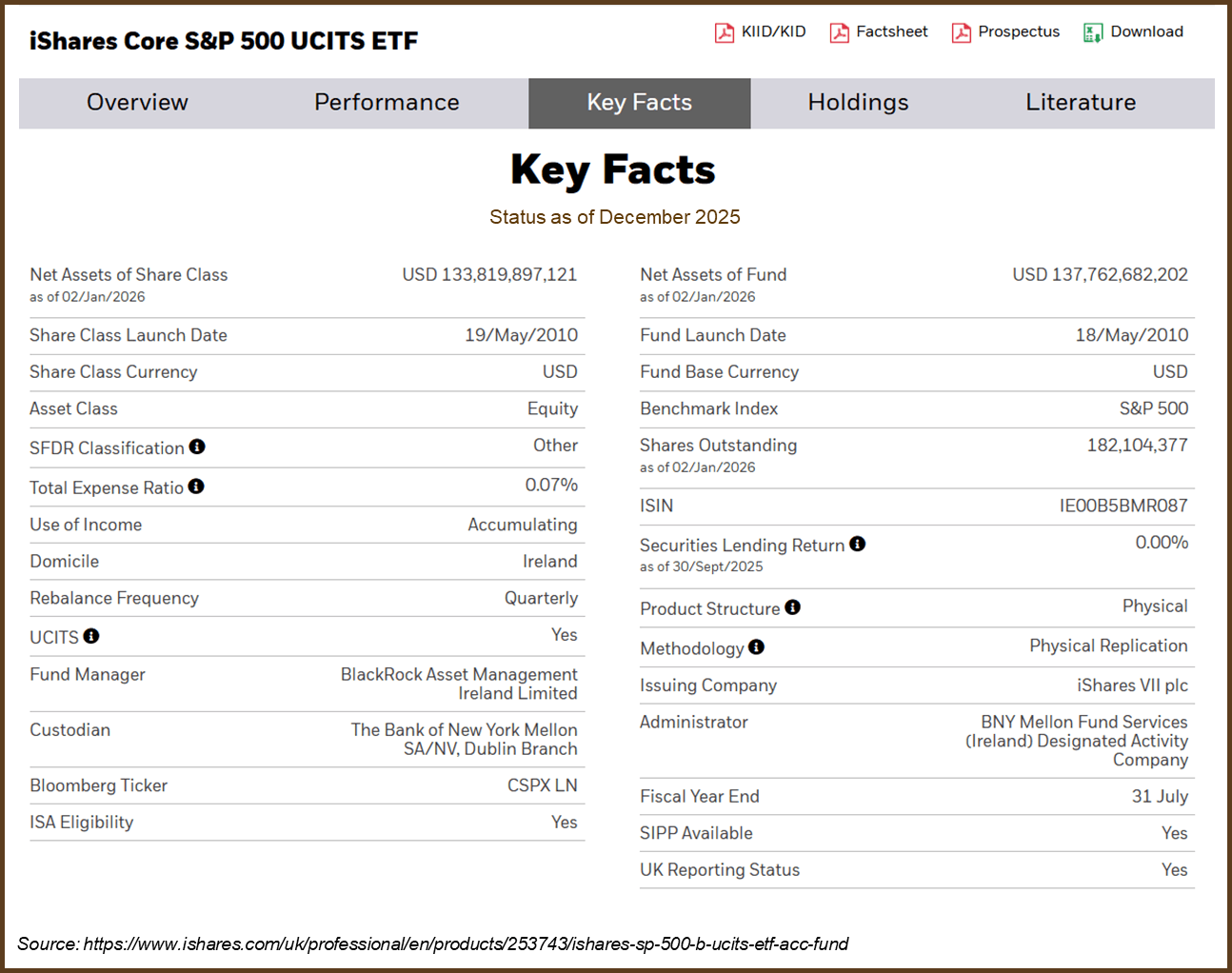1232x973 pixels.
Task: Click the Prospectus PDF icon
Action: 962,33
